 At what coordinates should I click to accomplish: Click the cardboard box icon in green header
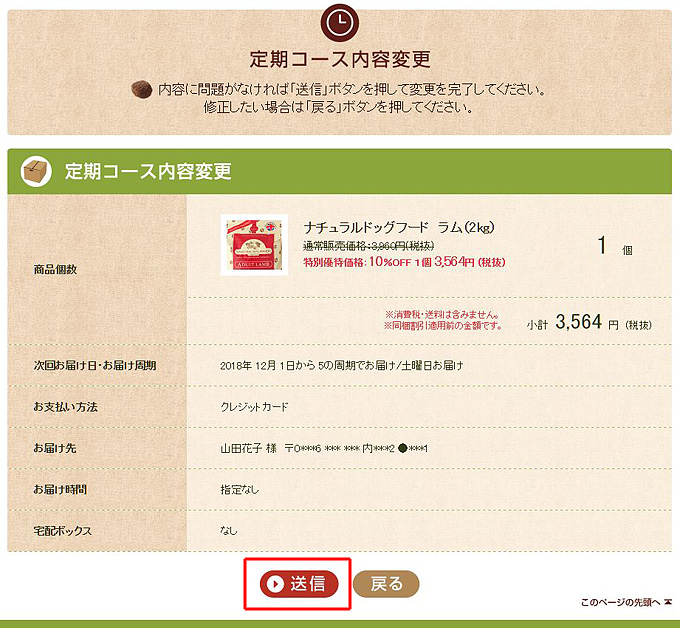tap(36, 171)
